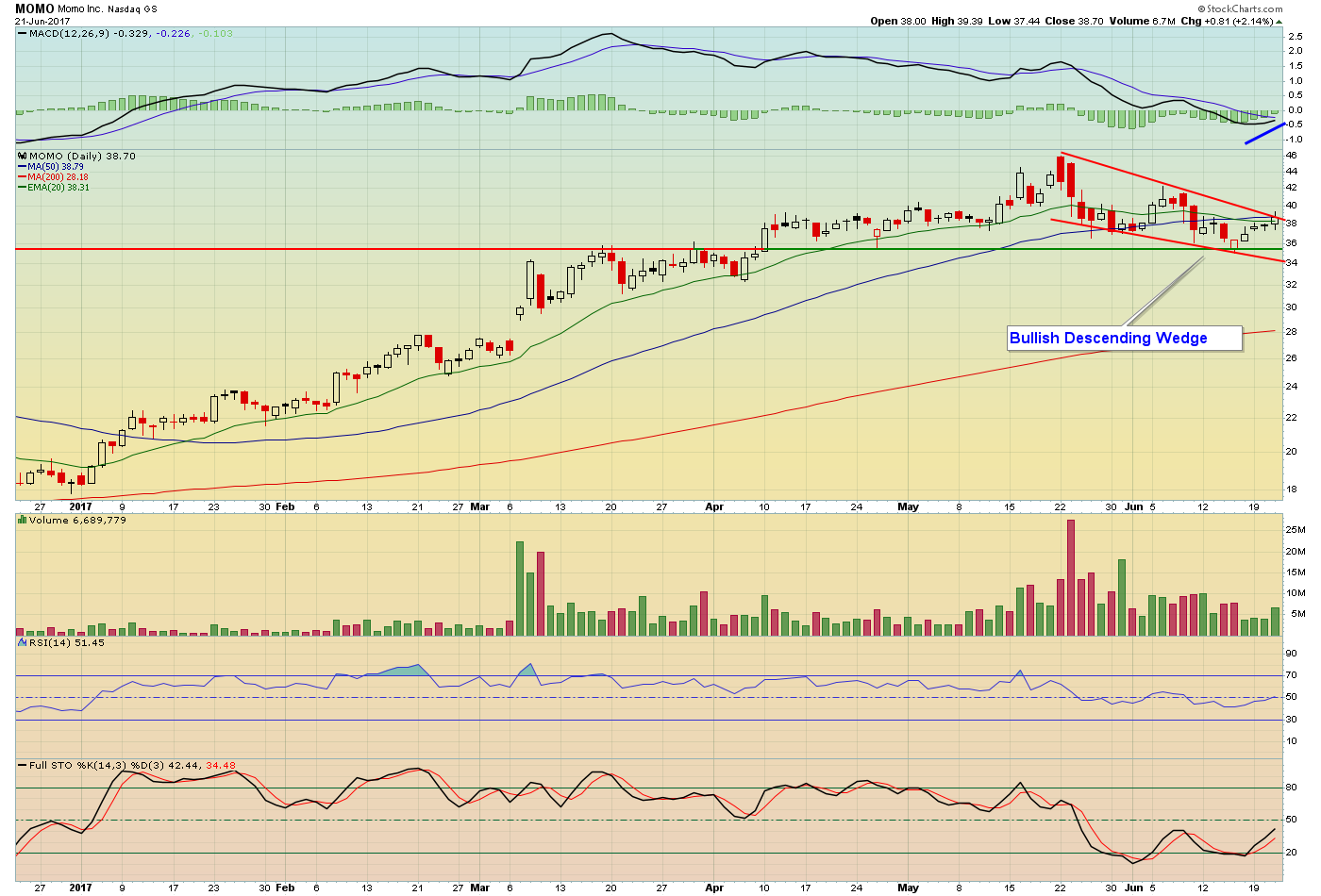Click the red stochastic %D value '34.48'

coord(221,765)
